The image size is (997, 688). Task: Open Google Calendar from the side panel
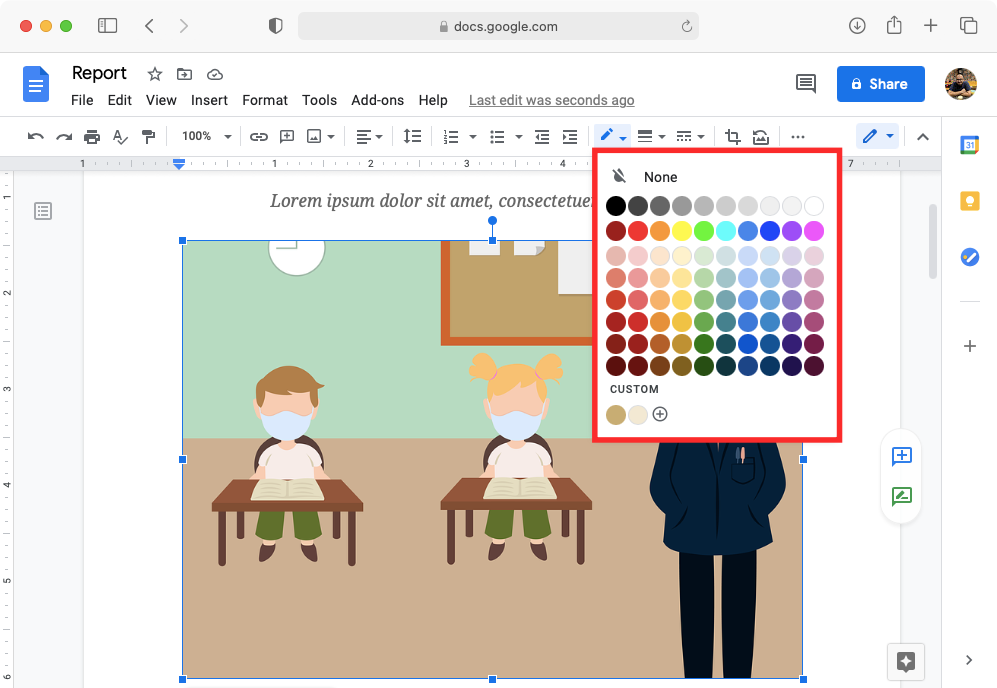(968, 145)
